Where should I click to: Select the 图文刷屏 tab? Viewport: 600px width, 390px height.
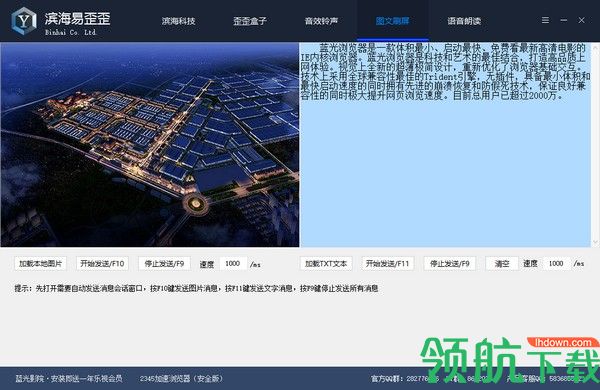pyautogui.click(x=393, y=21)
